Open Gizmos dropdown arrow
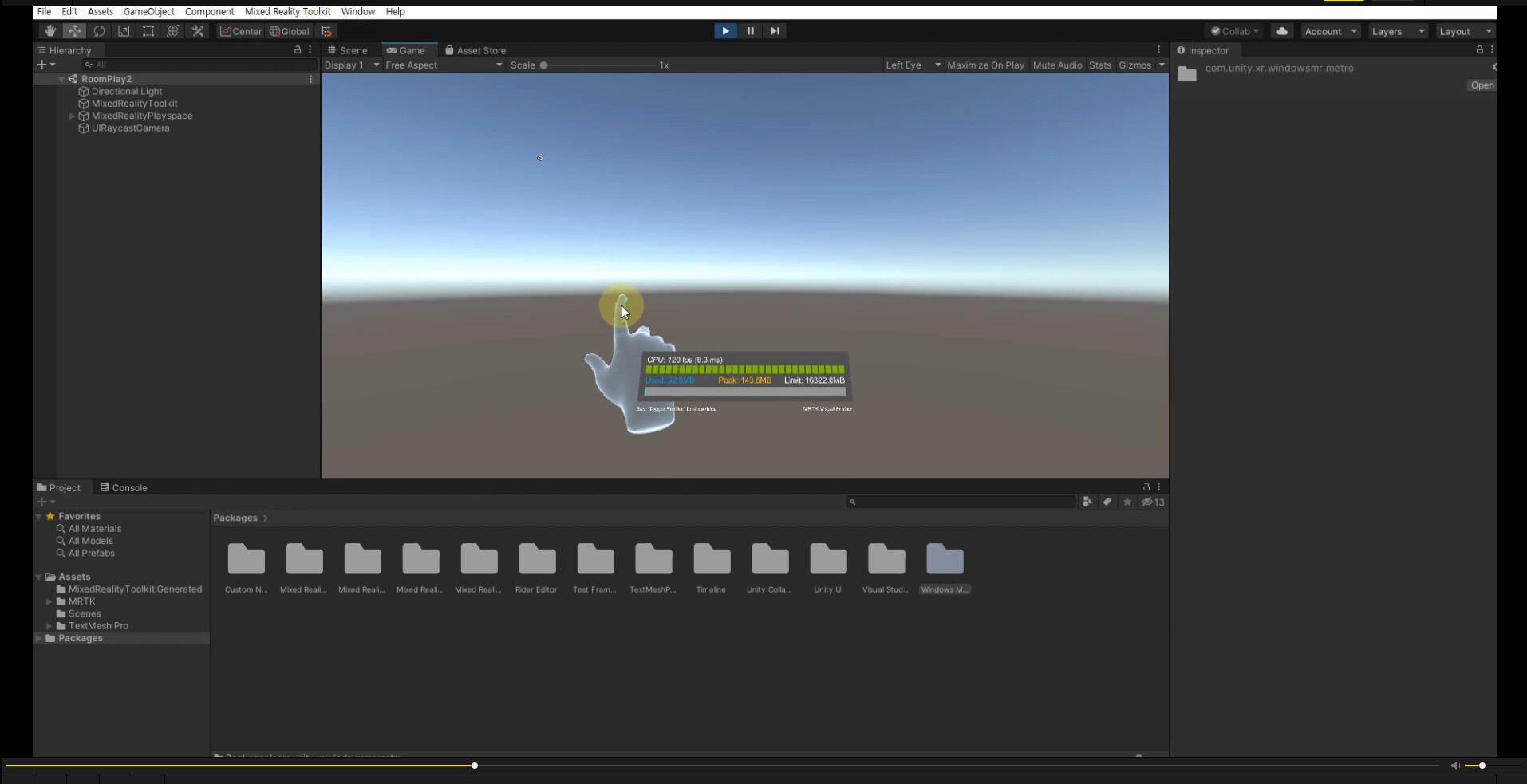Image resolution: width=1527 pixels, height=784 pixels. point(1162,65)
